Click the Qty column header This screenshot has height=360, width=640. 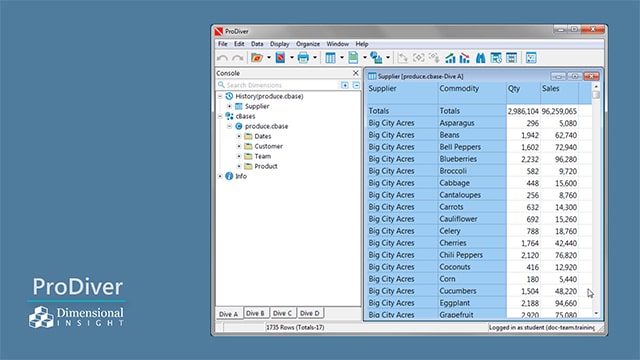[x=523, y=93]
